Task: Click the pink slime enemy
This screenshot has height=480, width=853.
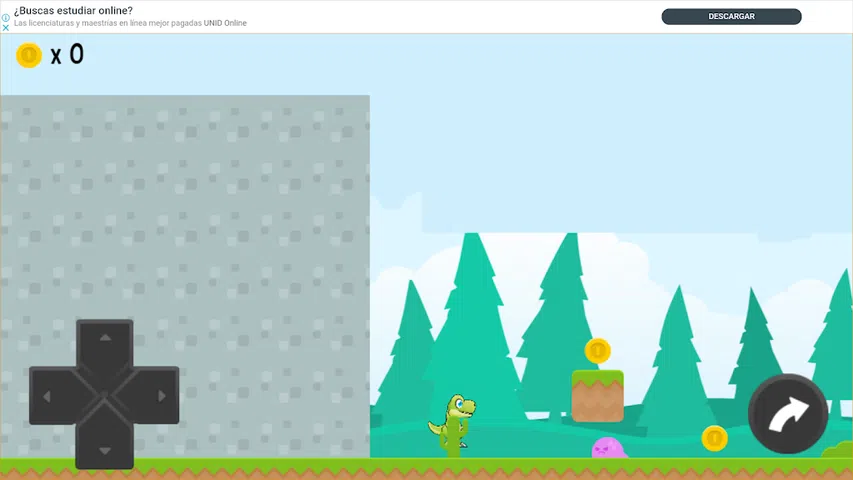Action: coord(607,448)
